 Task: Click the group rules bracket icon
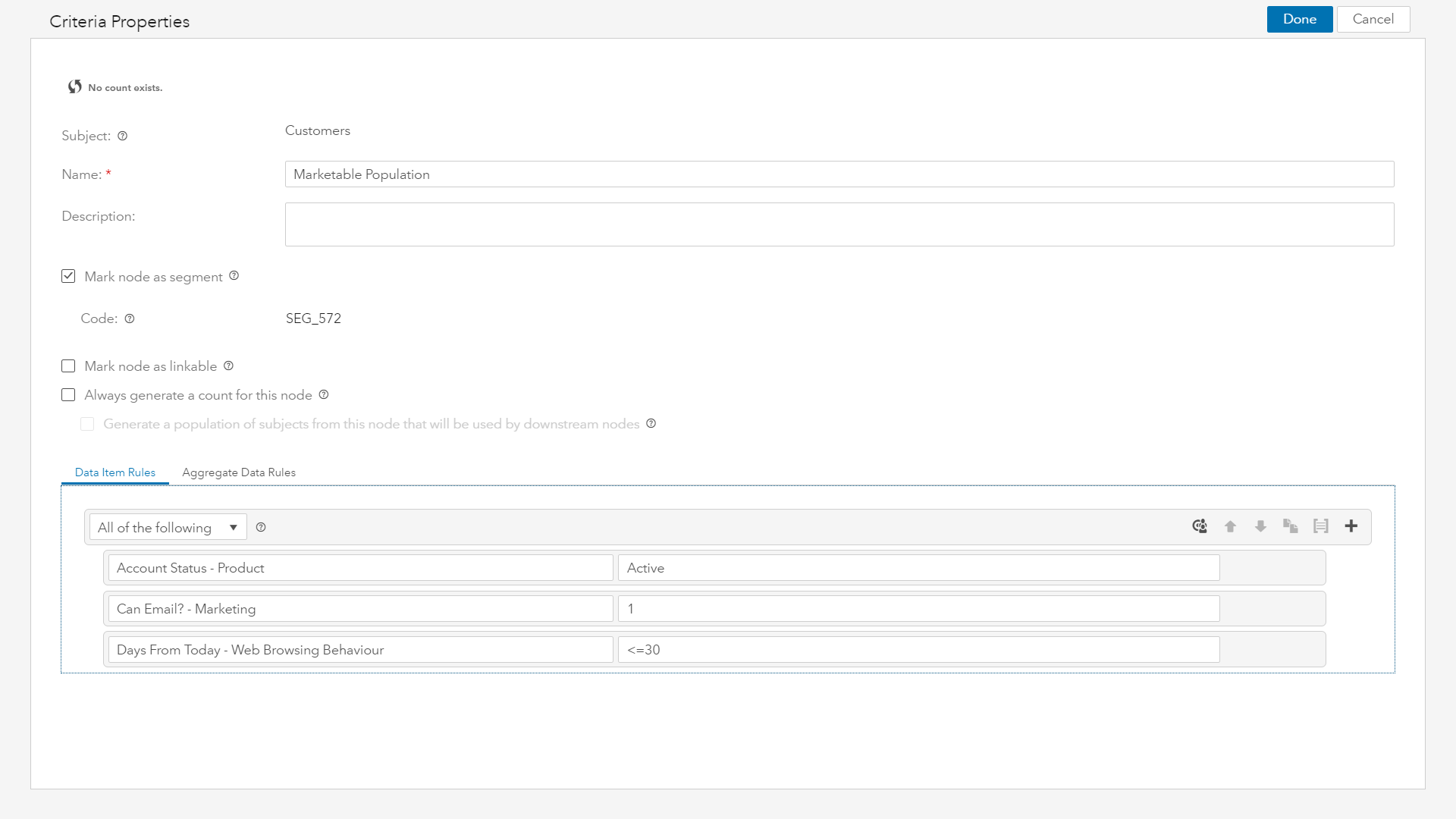tap(1321, 526)
